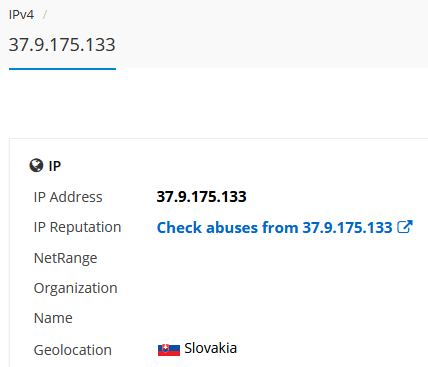Click the IP Reputation label
Viewport: 428px width, 367px height.
click(77, 227)
